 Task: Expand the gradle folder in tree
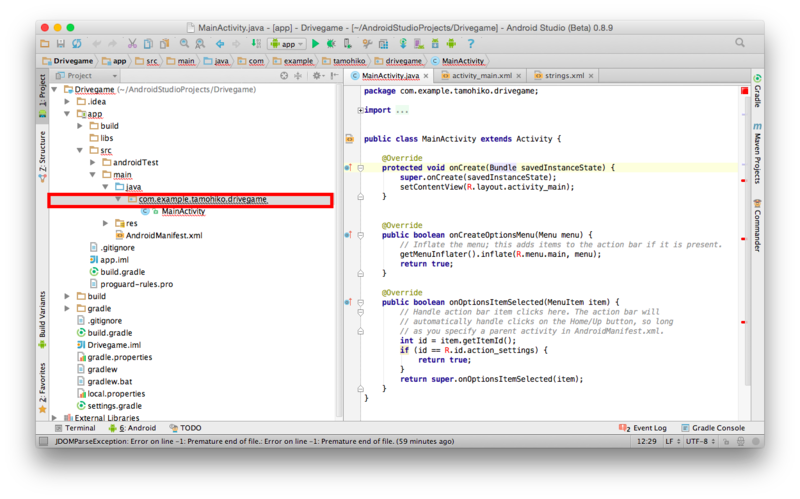point(67,308)
